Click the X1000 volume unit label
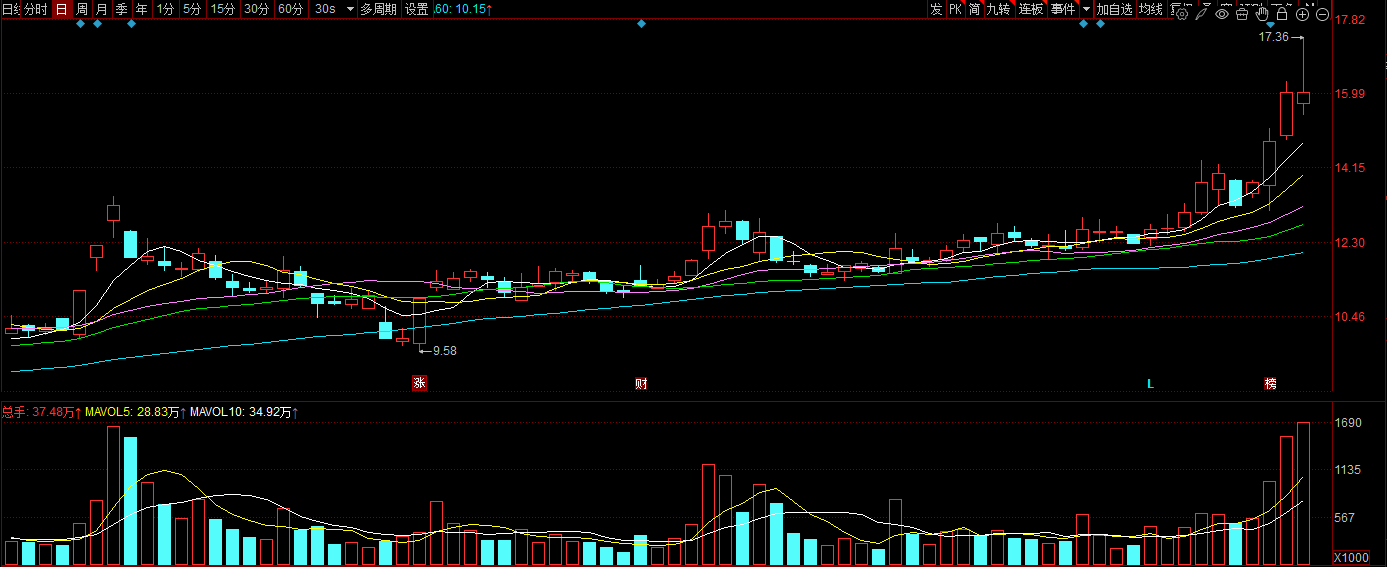This screenshot has width=1387, height=567. 1352,557
